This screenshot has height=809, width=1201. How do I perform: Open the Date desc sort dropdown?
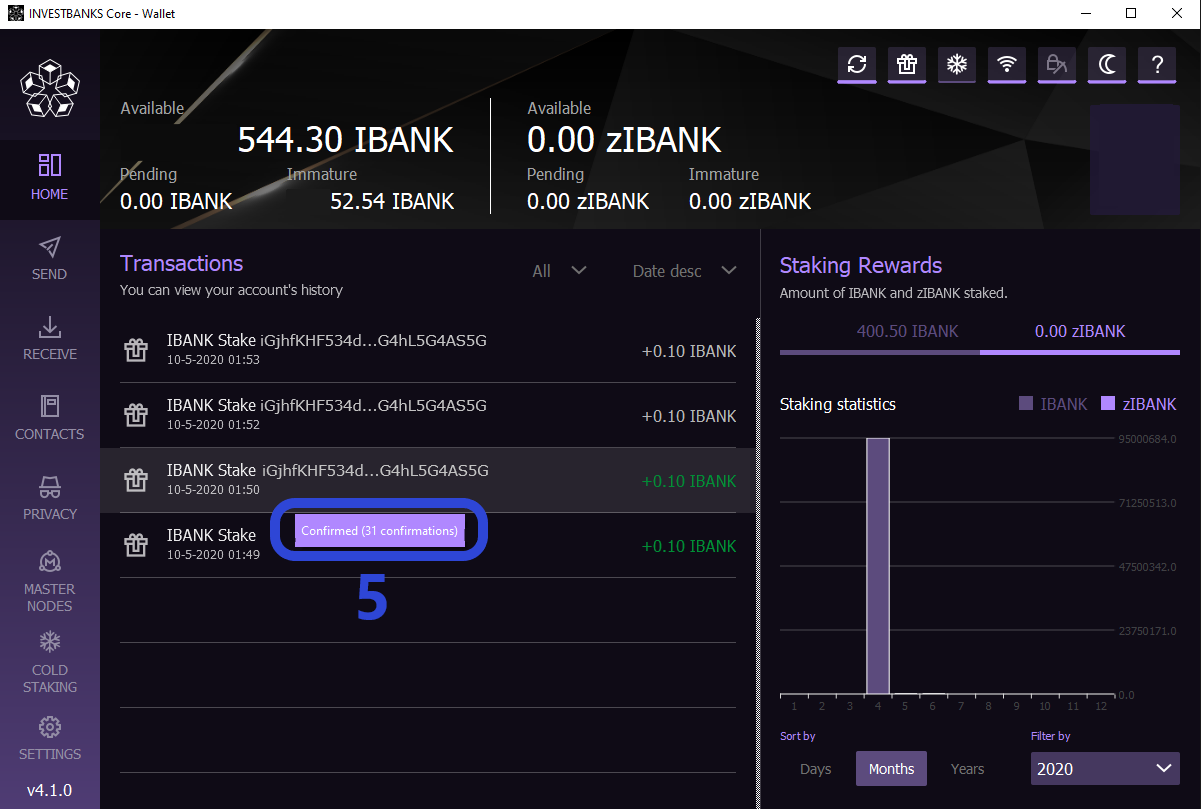click(x=685, y=271)
